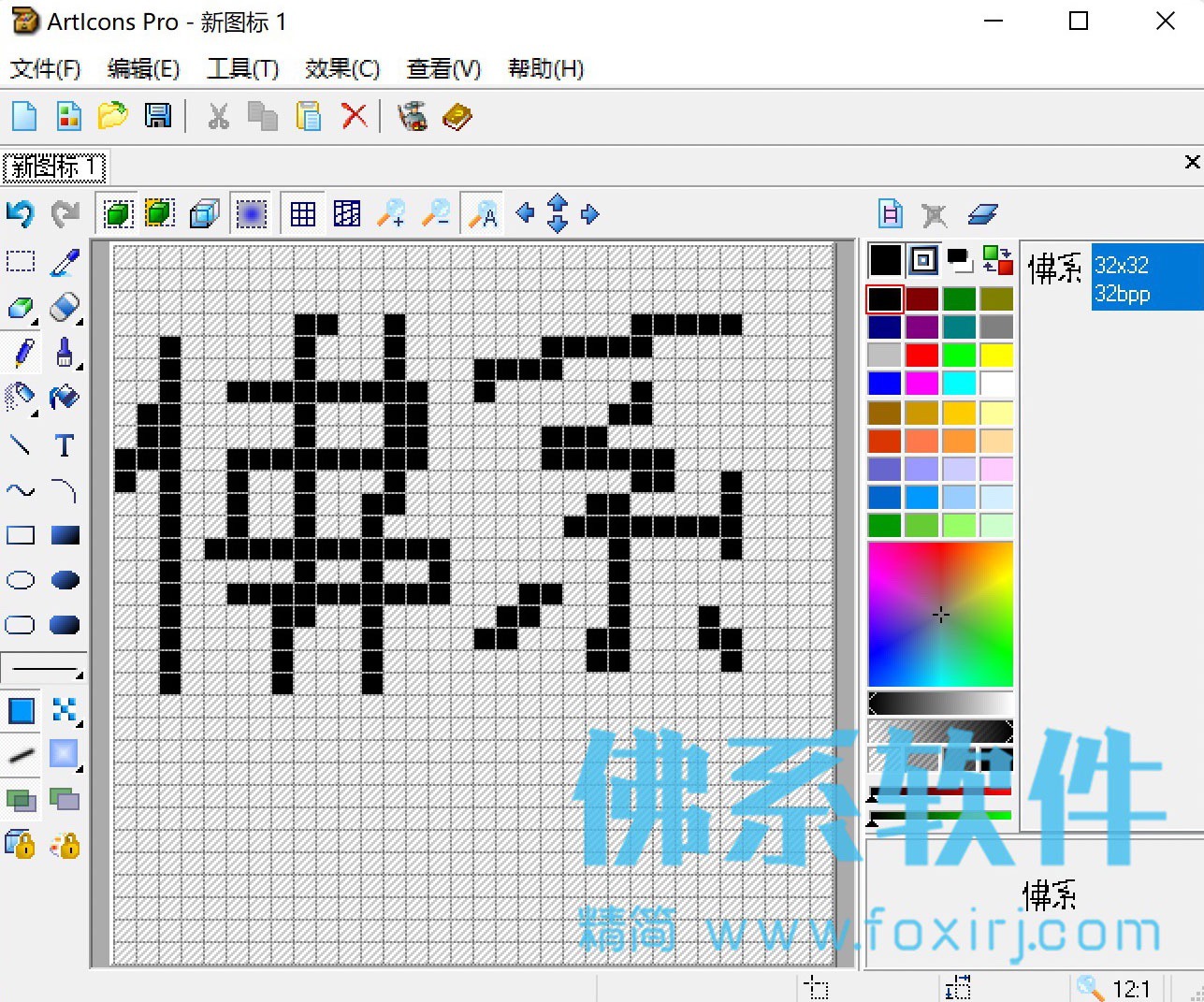Click the Save floppy disk icon

pyautogui.click(x=157, y=116)
